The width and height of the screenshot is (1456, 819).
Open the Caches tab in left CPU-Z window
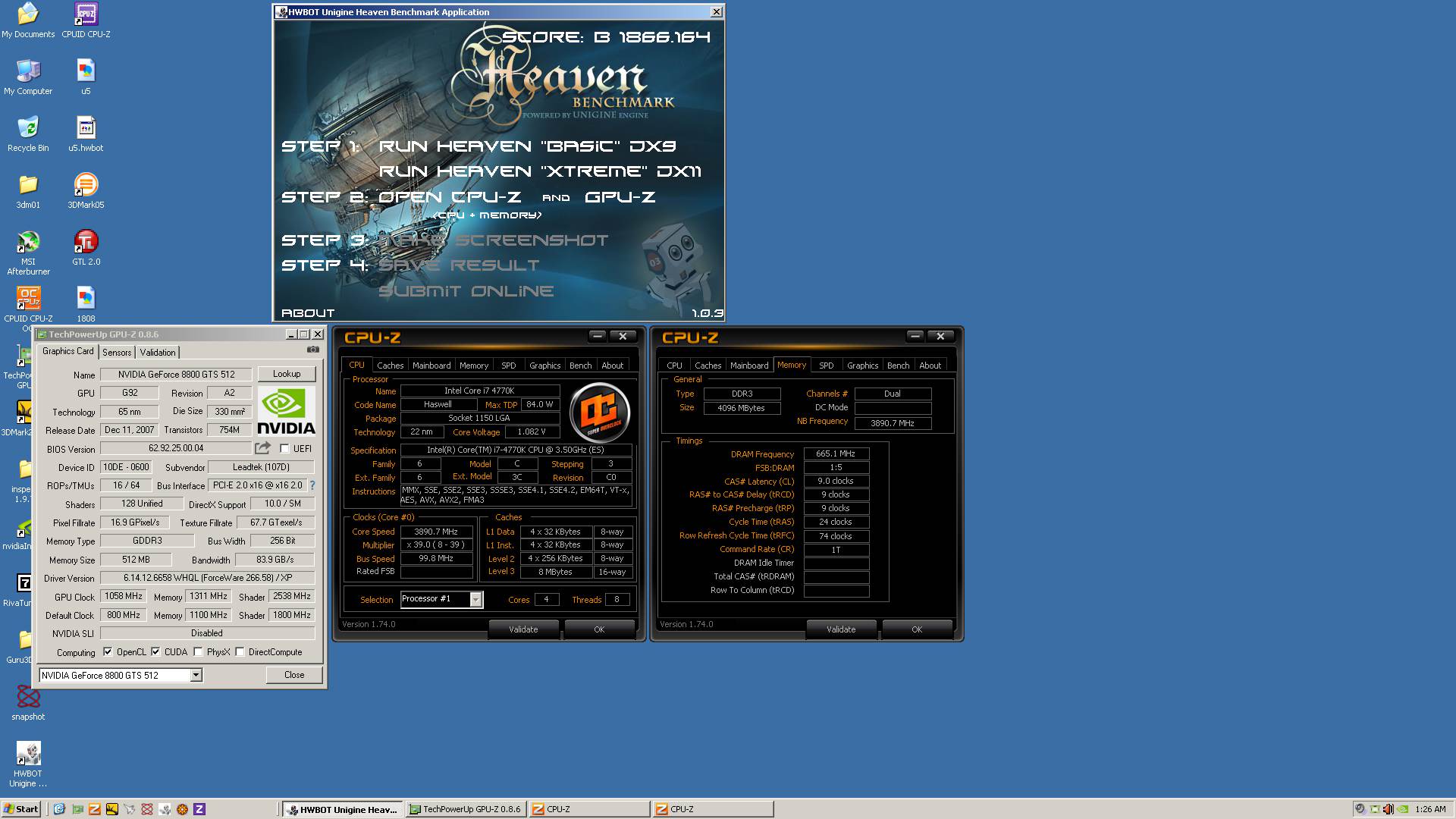pos(390,365)
